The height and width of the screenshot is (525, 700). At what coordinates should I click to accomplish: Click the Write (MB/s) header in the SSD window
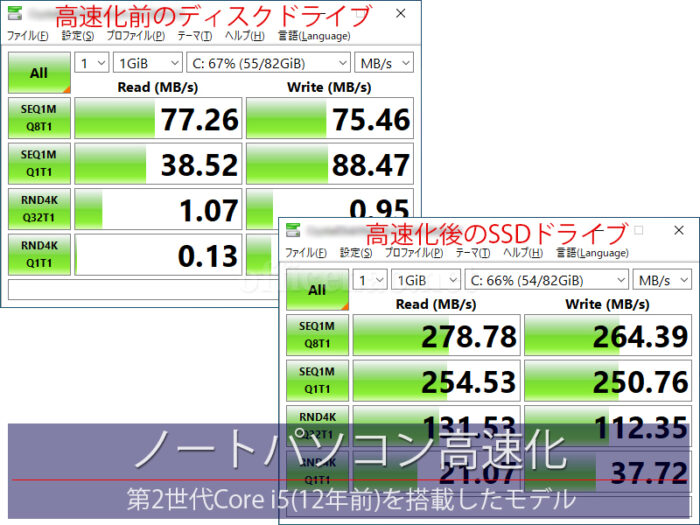[607, 304]
